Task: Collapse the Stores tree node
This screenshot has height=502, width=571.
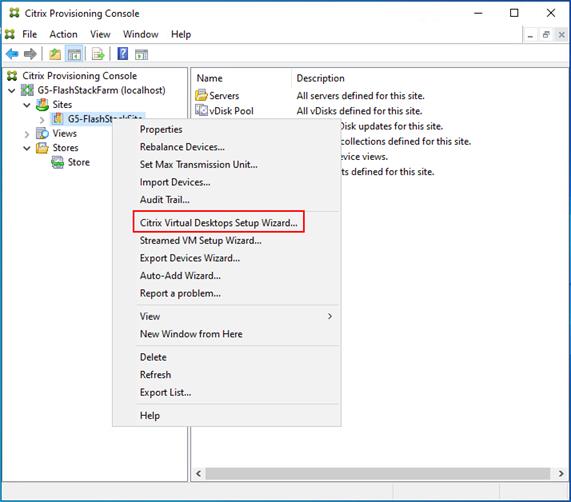Action: click(x=27, y=148)
